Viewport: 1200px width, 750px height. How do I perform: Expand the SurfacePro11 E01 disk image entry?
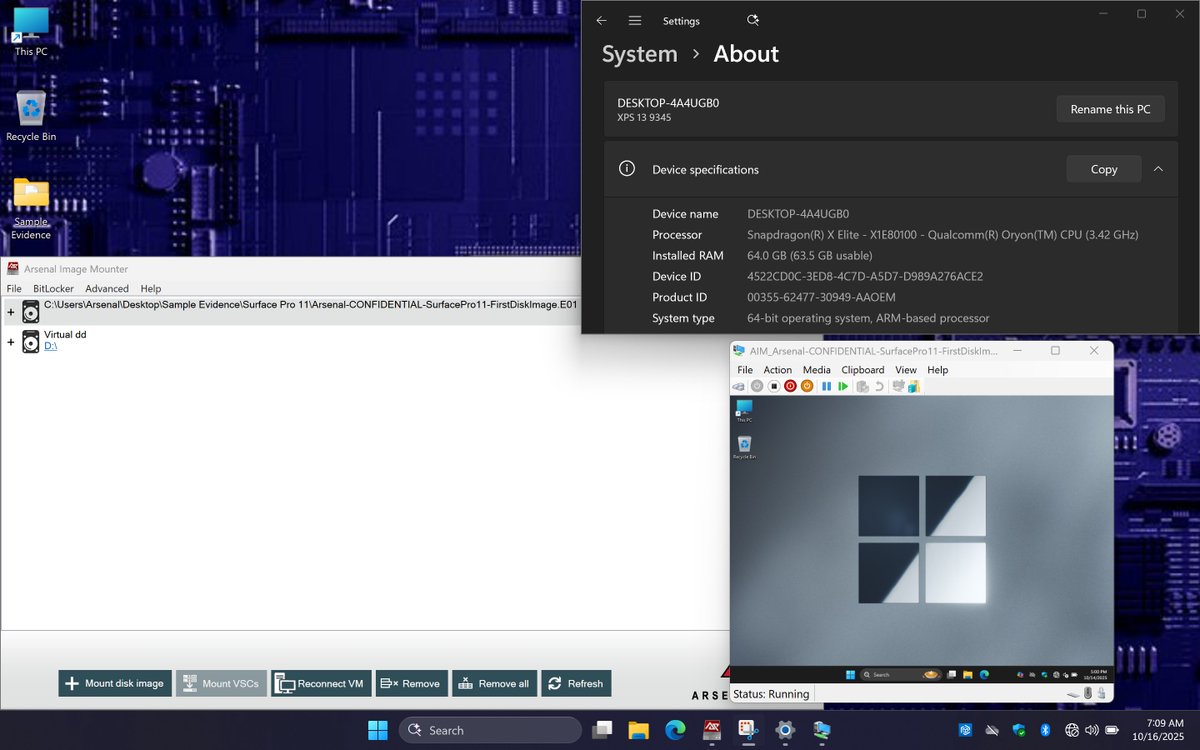tap(11, 312)
